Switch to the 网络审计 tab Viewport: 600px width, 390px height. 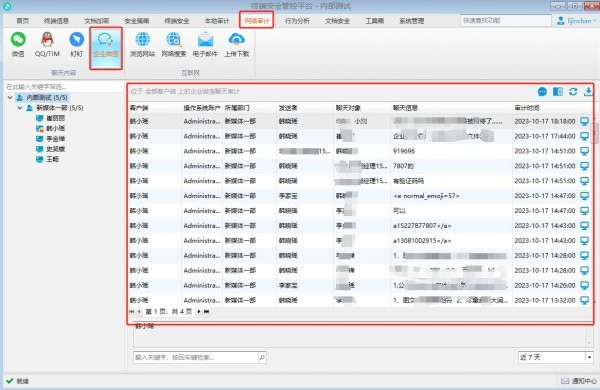pos(257,21)
